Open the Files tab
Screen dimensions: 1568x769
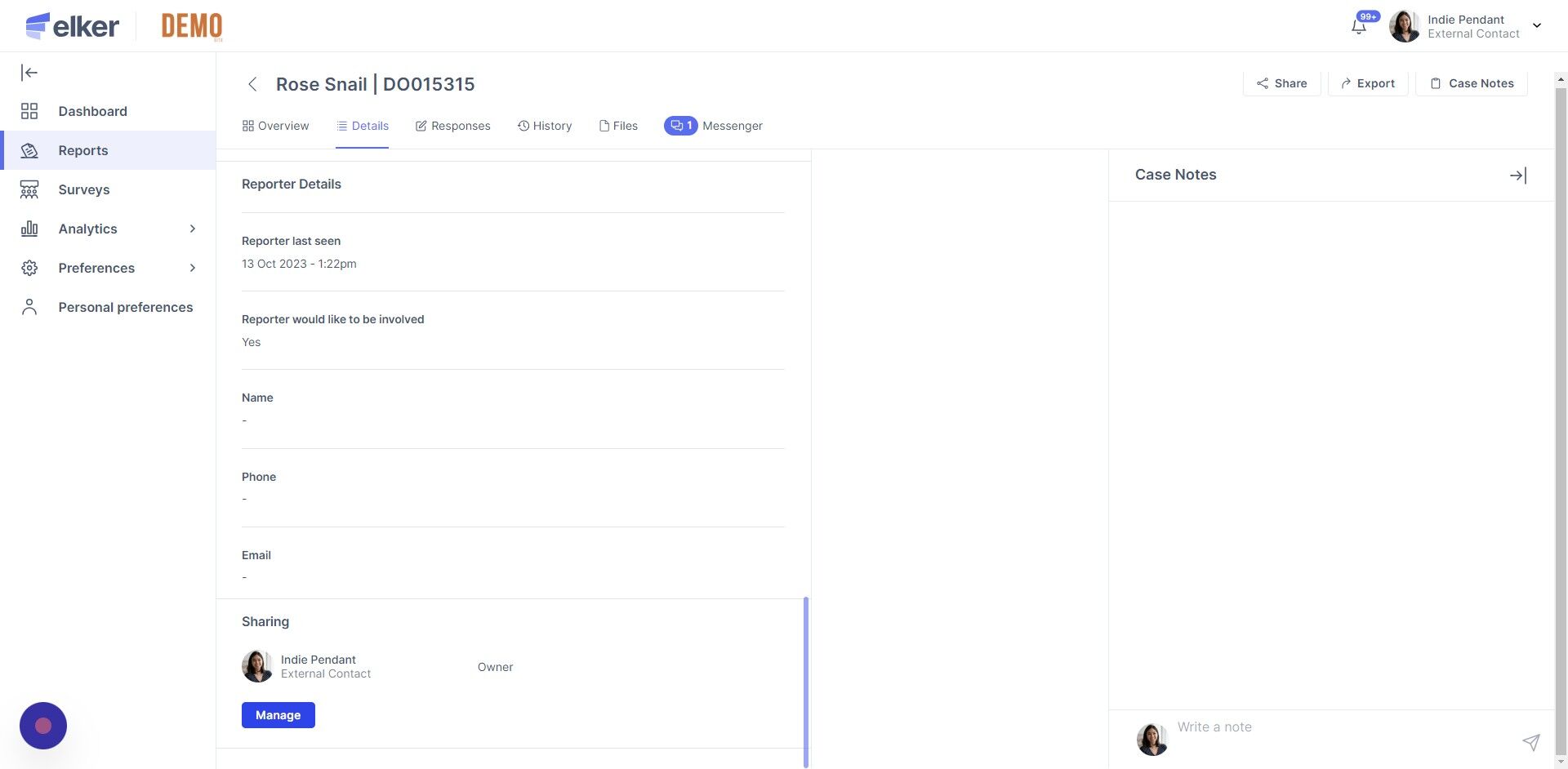coord(618,126)
